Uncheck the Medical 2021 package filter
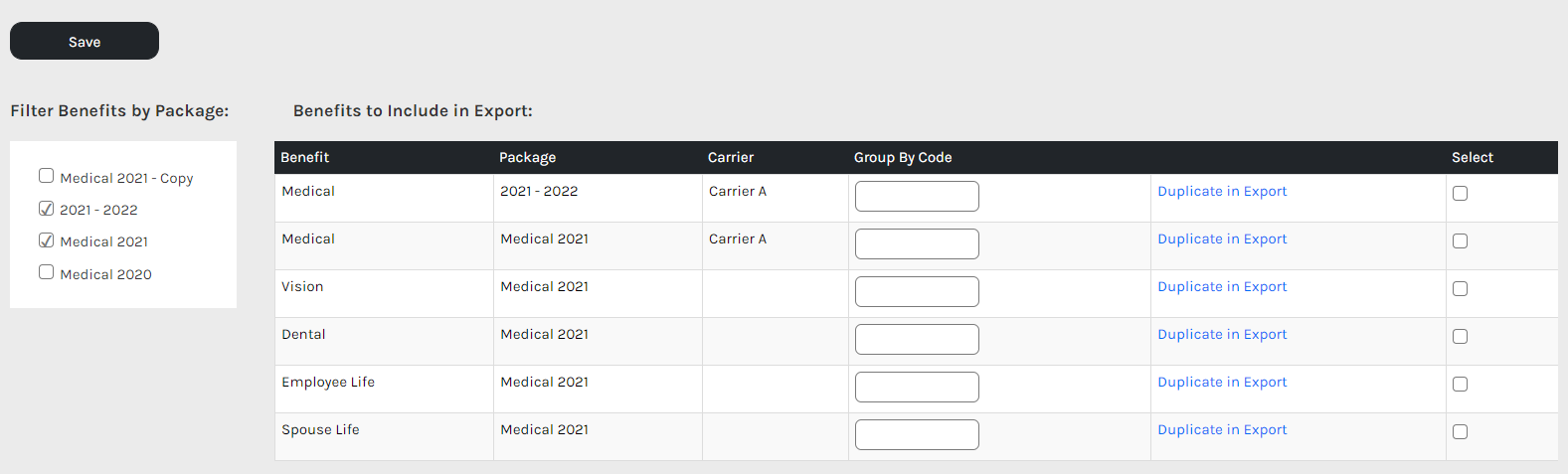 (x=46, y=240)
